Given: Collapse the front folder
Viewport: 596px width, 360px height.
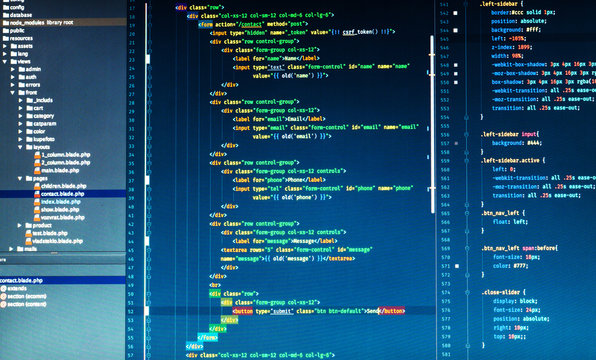Looking at the screenshot, I should click(13, 93).
